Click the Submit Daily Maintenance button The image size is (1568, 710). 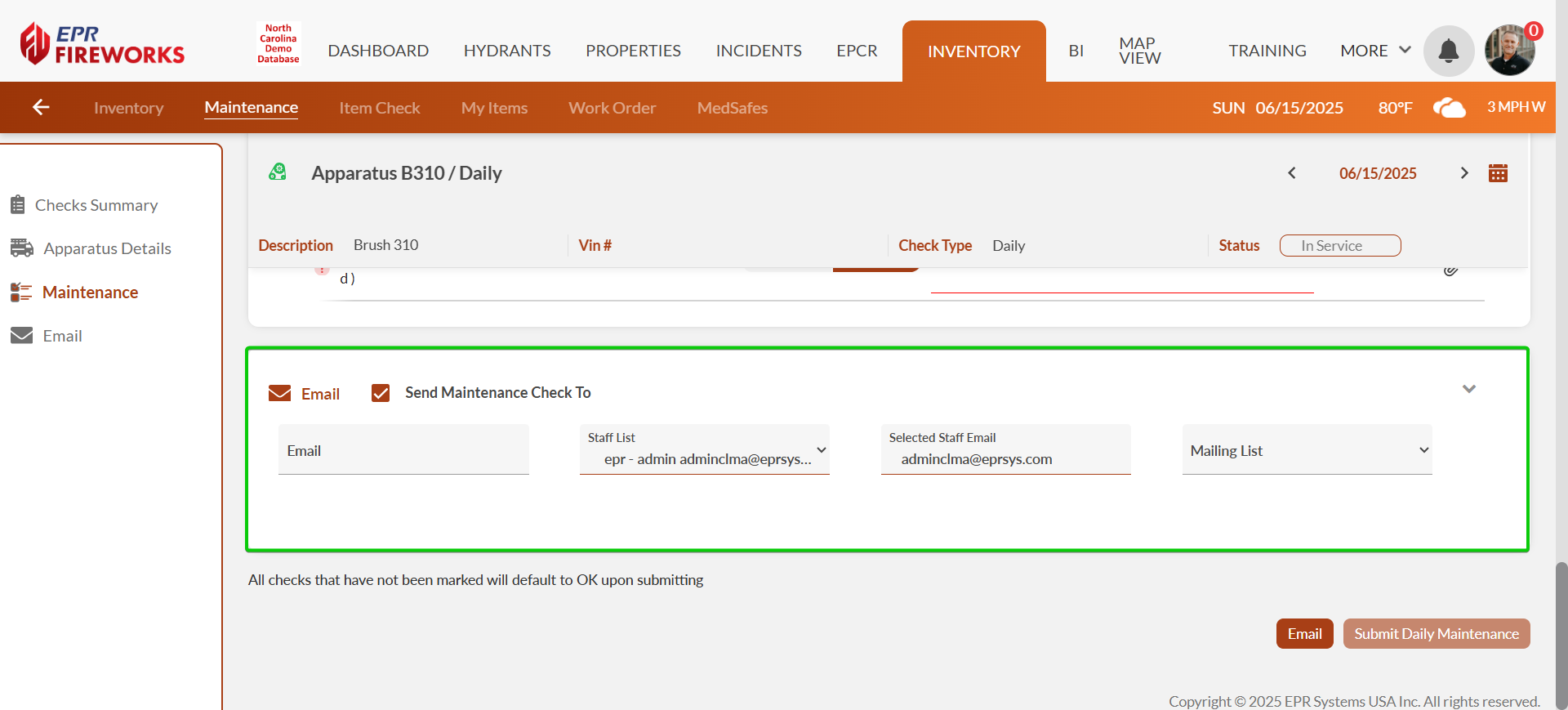[x=1436, y=634]
